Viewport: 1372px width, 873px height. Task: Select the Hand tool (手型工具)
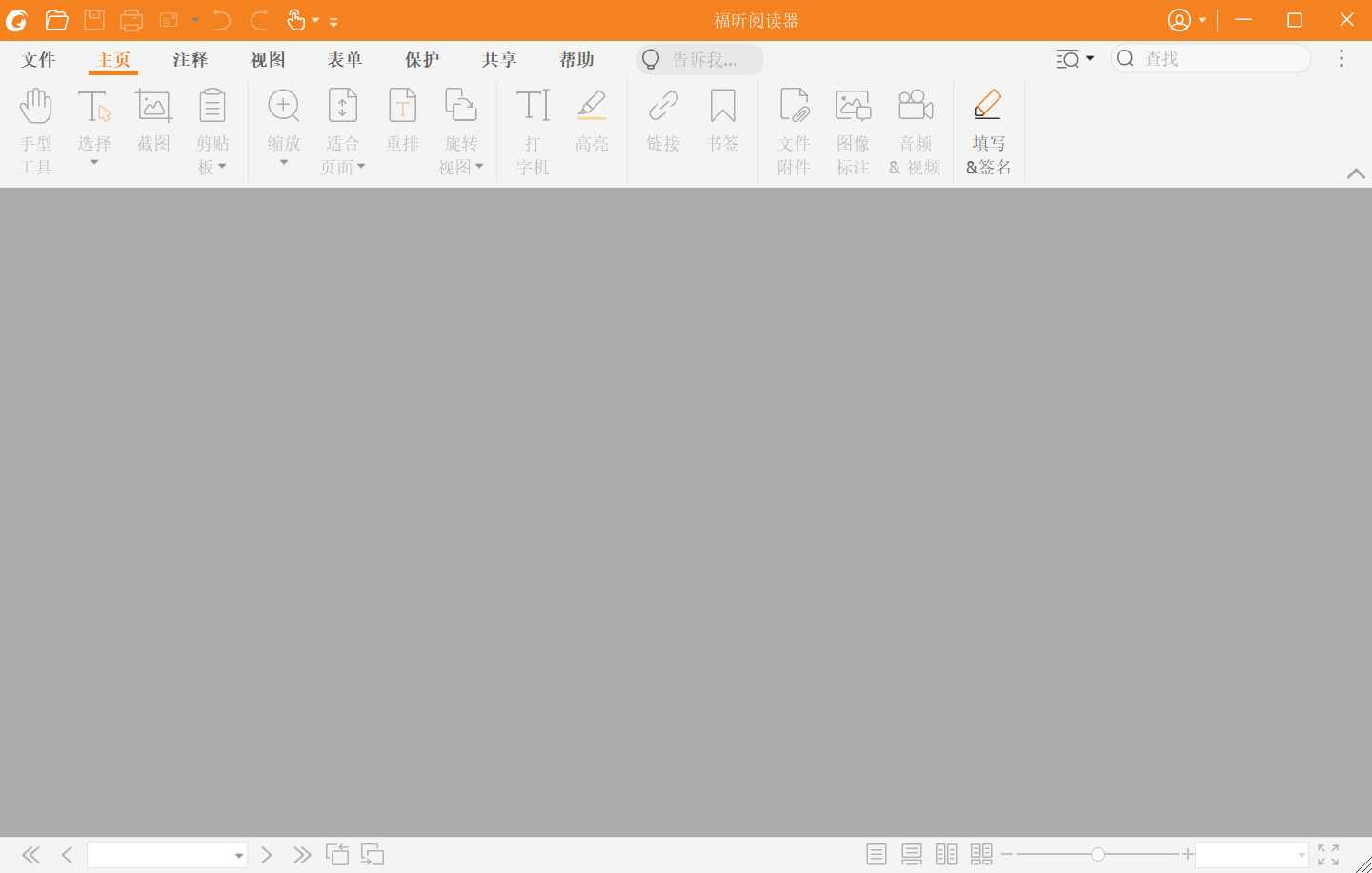tap(35, 132)
